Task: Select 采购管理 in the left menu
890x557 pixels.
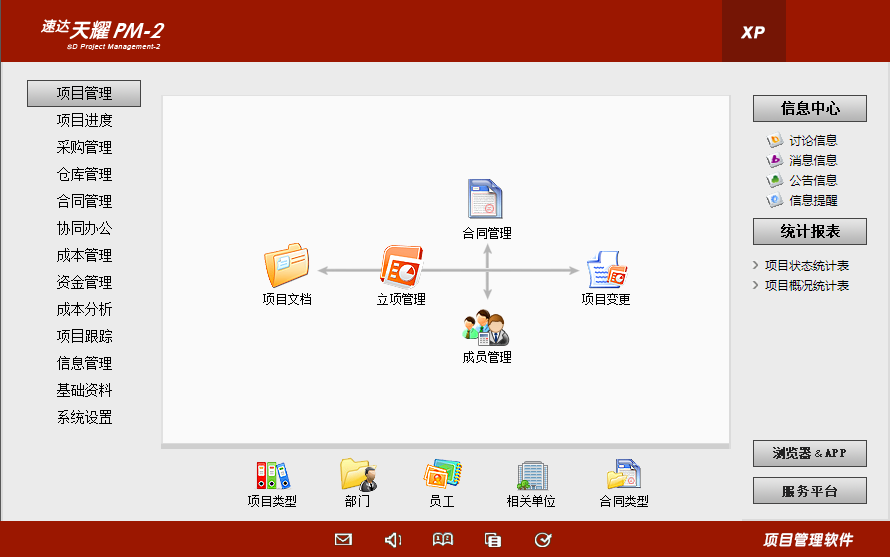Action: pyautogui.click(x=84, y=148)
